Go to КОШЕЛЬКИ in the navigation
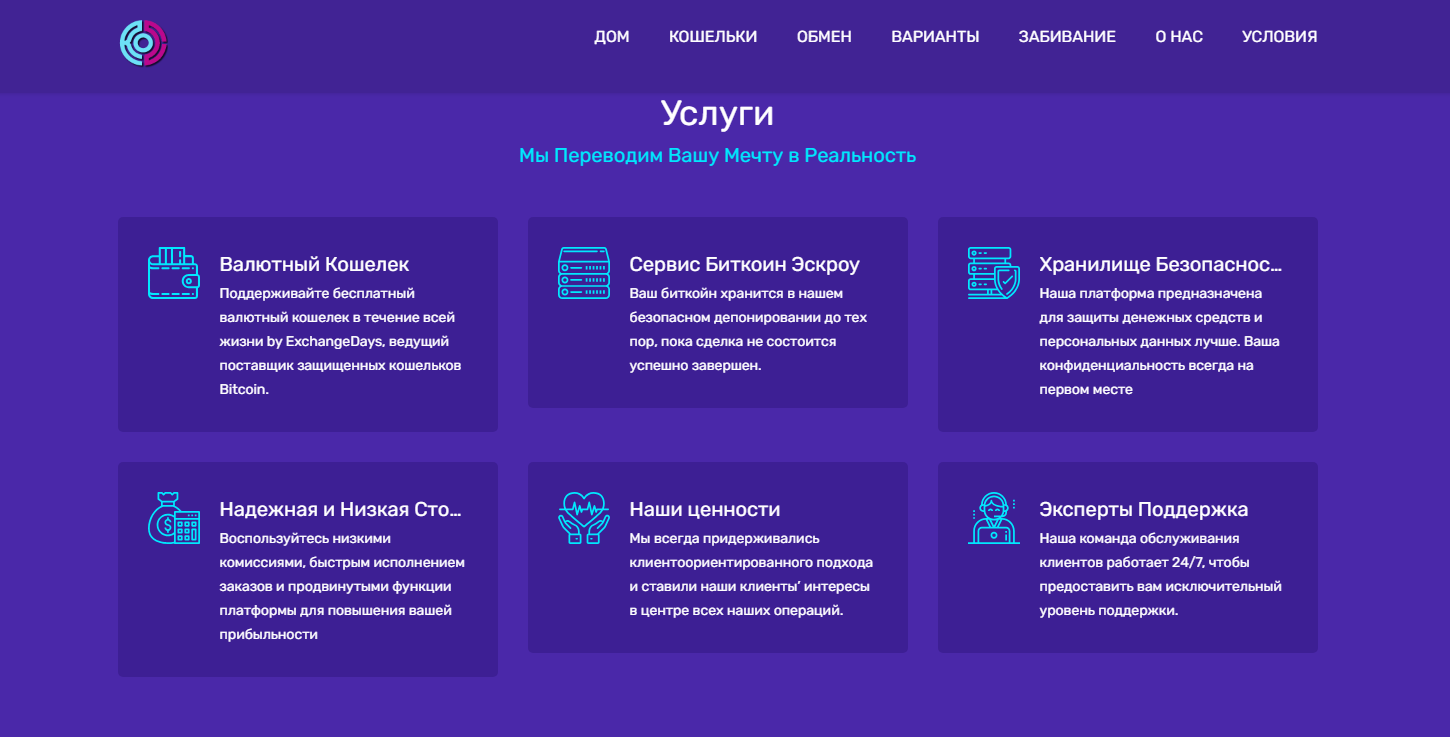This screenshot has width=1450, height=737. (x=713, y=37)
